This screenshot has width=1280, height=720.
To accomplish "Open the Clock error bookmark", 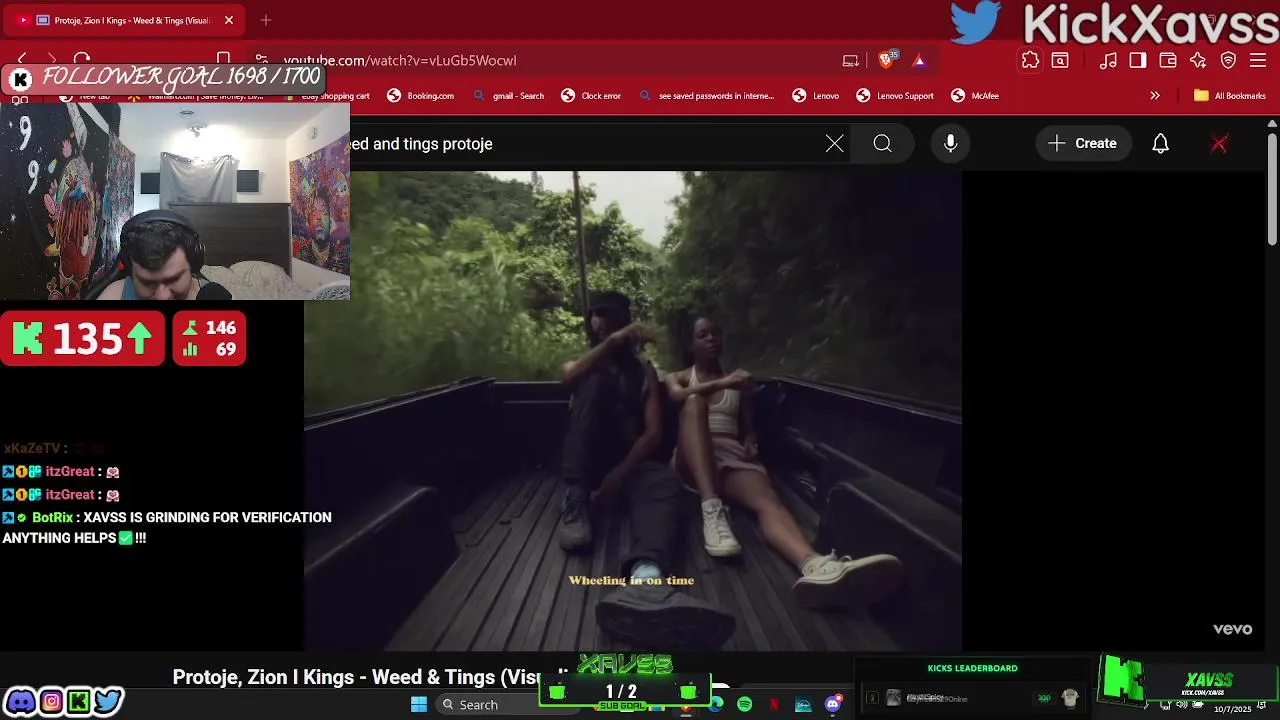I will coord(591,96).
